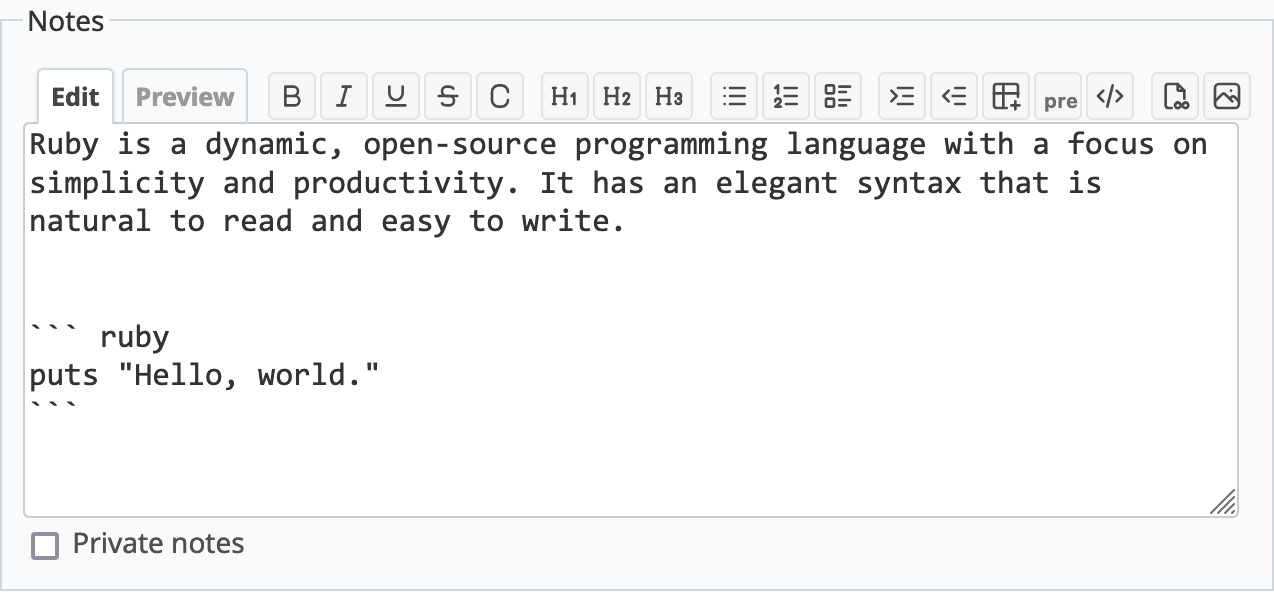Click the inline code C icon
Screen dimensions: 1274x592
500,96
